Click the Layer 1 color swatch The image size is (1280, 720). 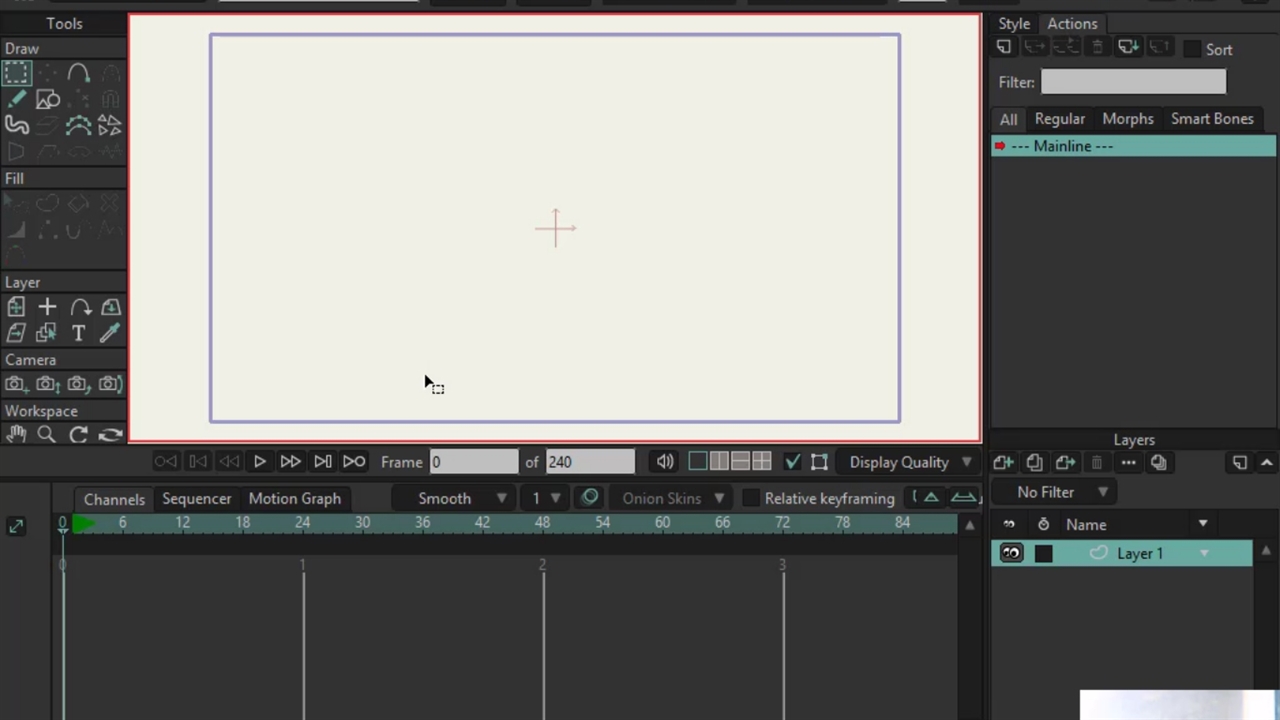pos(1043,553)
